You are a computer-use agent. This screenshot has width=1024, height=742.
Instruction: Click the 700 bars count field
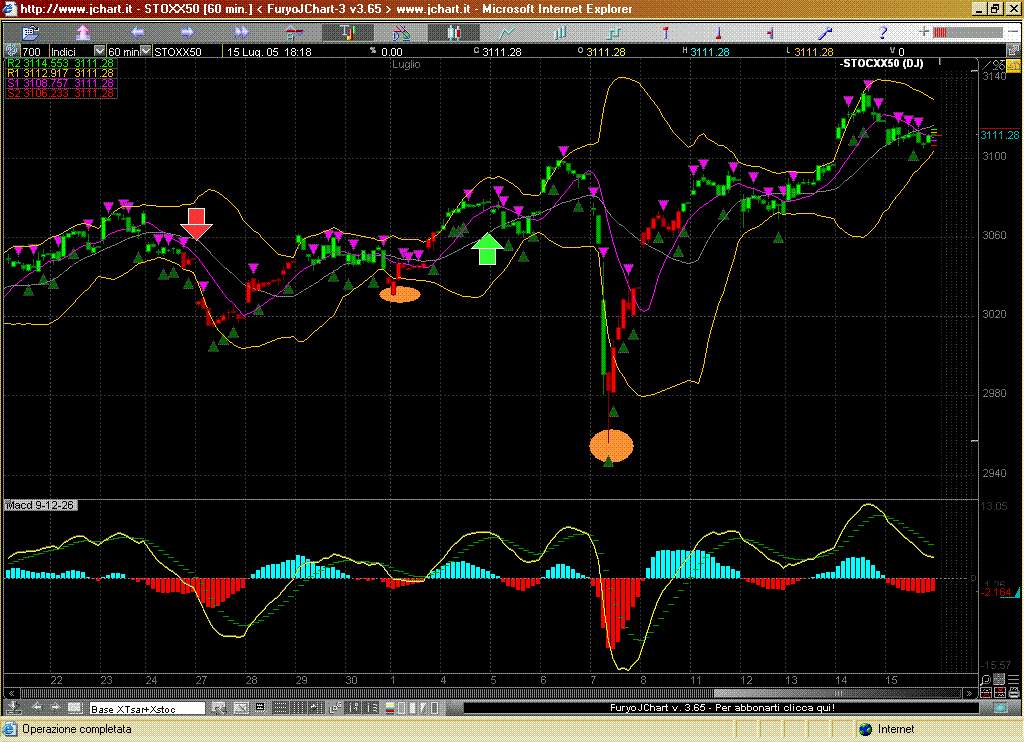31,51
